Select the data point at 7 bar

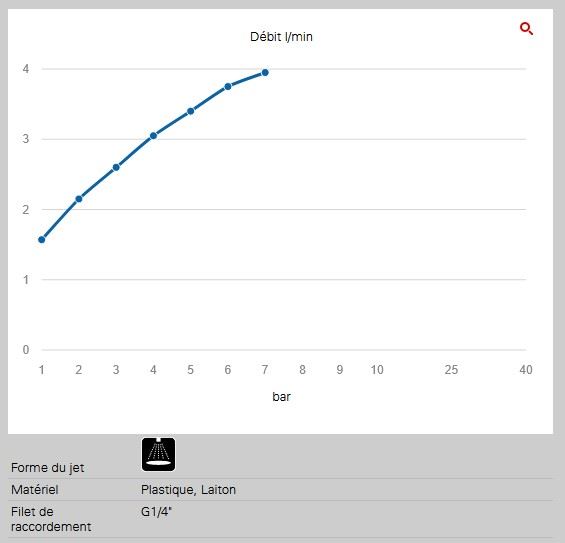(265, 73)
